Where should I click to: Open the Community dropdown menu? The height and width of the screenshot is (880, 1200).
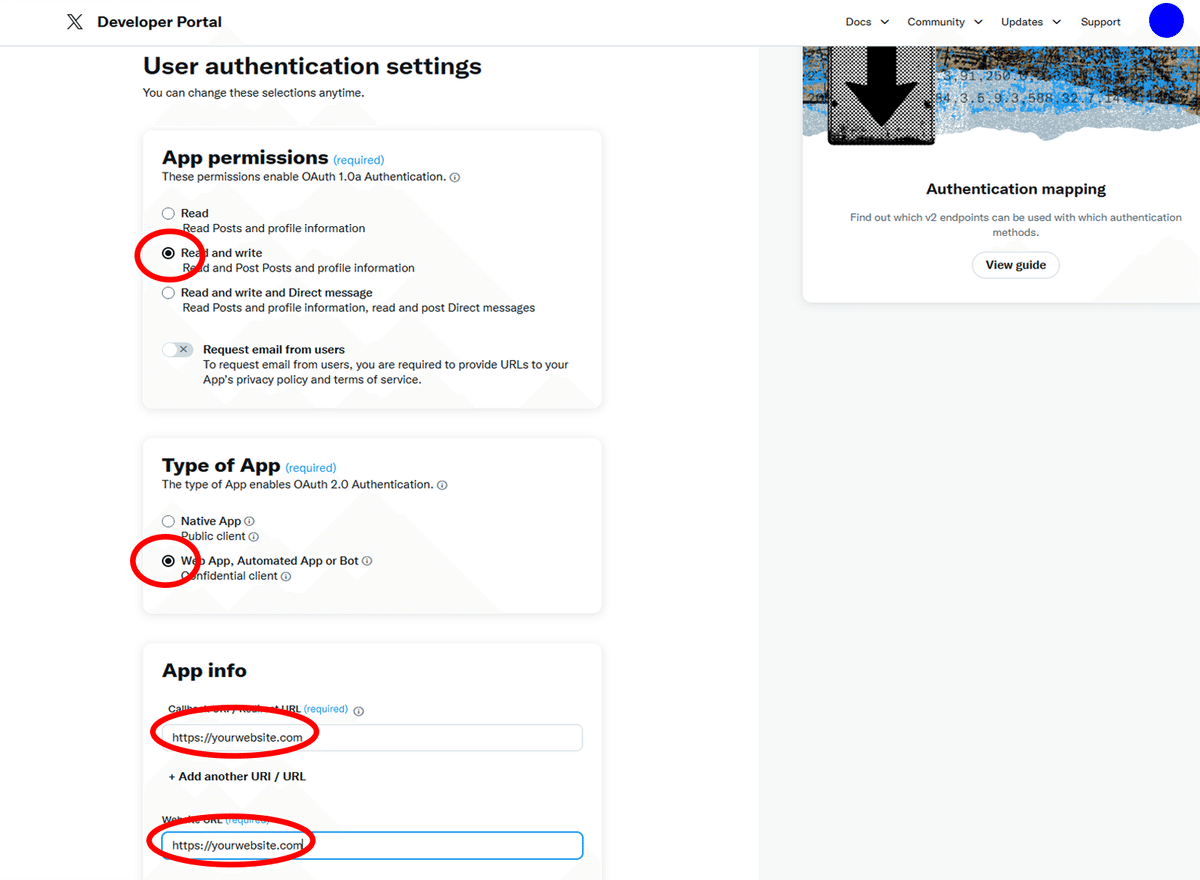pos(944,22)
